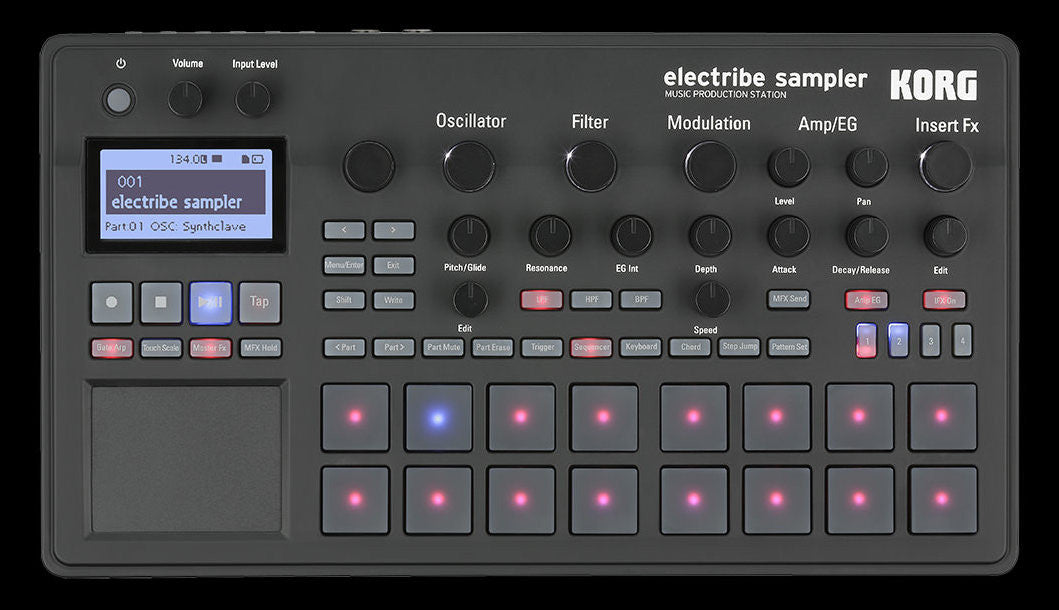
Task: Toggle the Amp EG button
Action: (867, 300)
